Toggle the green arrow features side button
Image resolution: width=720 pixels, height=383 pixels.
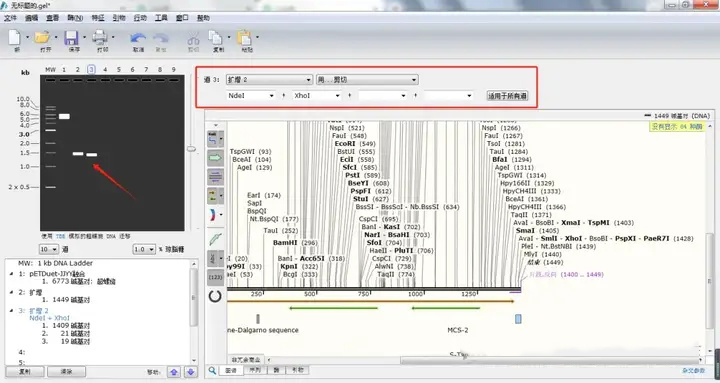point(215,158)
